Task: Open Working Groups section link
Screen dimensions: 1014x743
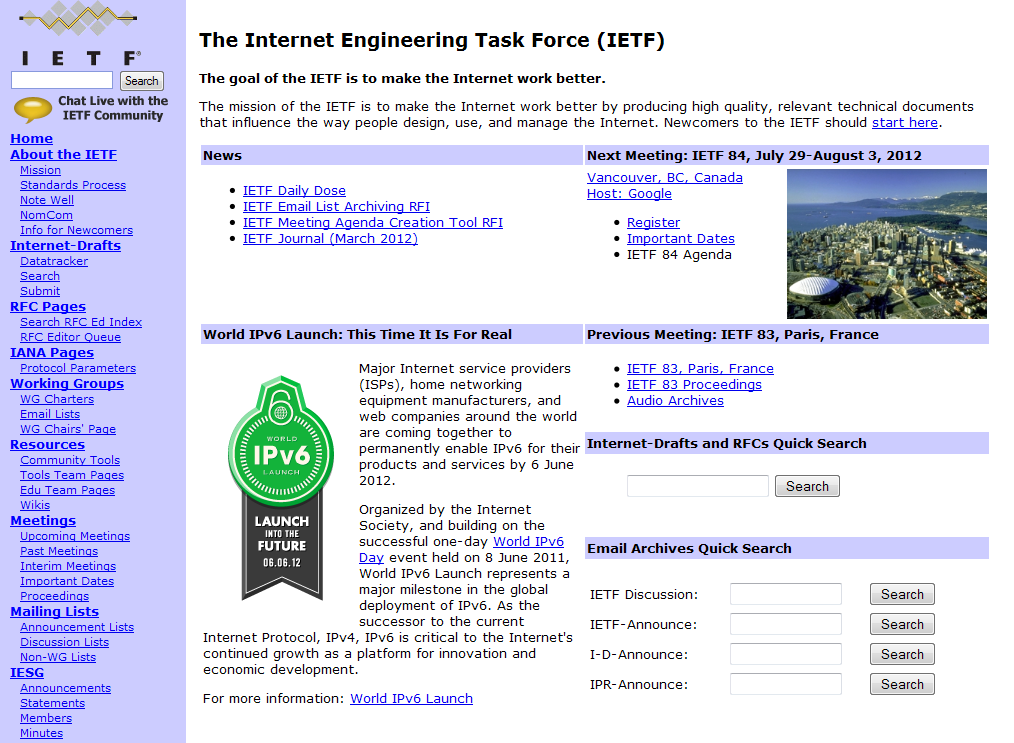Action: pos(67,383)
